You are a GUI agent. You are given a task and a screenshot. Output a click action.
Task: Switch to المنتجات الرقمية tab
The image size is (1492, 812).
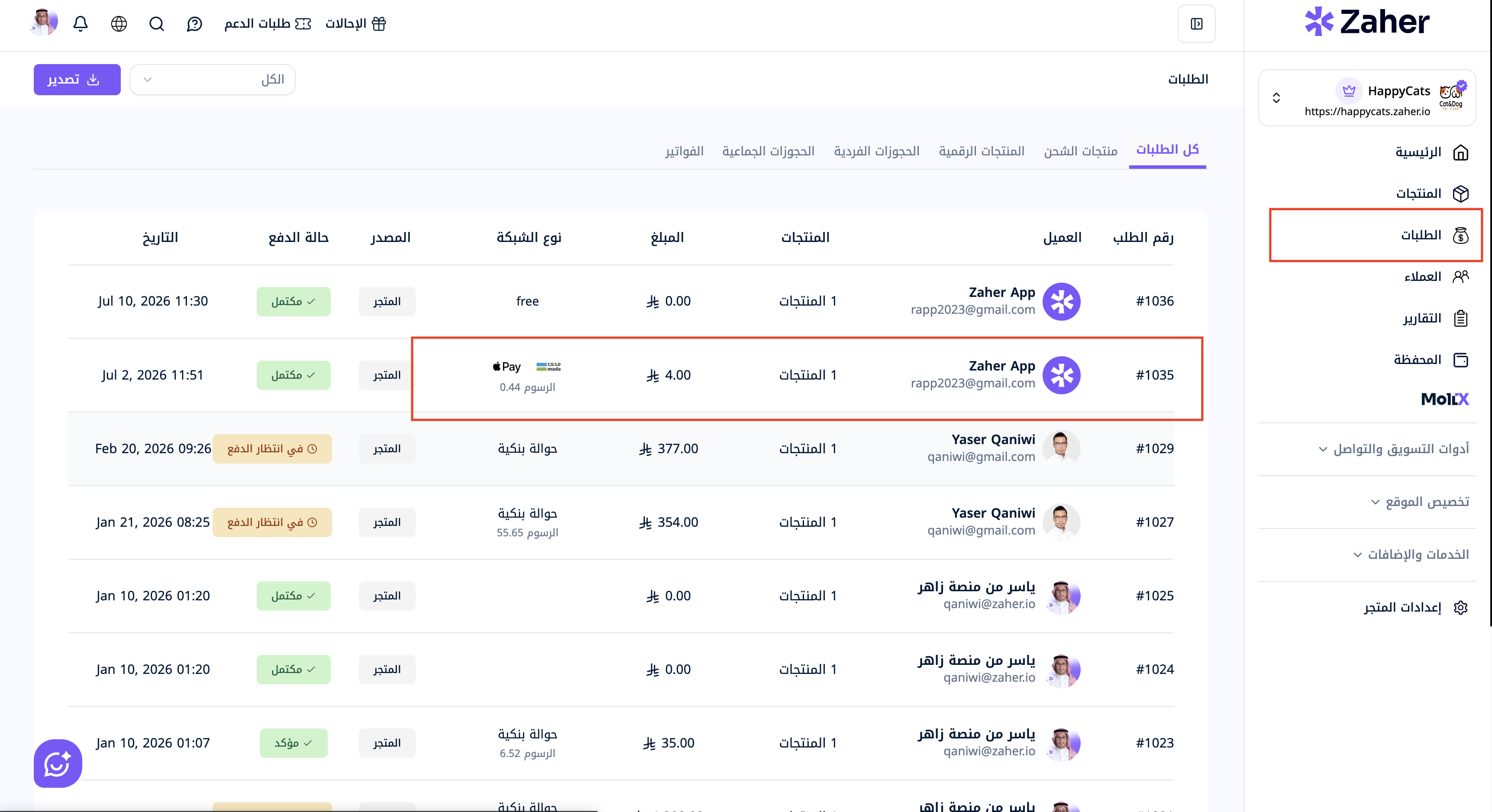982,151
